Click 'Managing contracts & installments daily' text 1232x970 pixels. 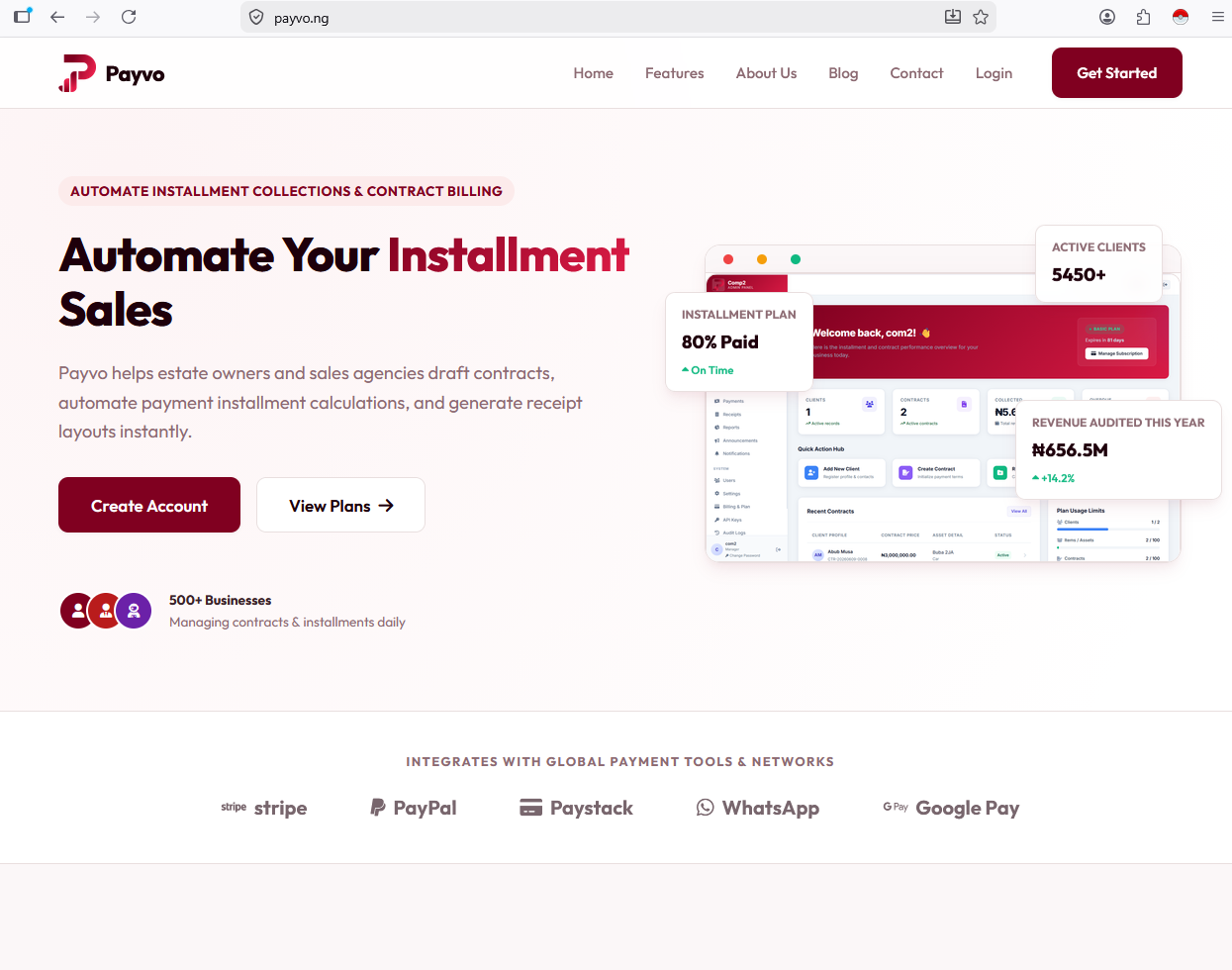[x=287, y=622]
